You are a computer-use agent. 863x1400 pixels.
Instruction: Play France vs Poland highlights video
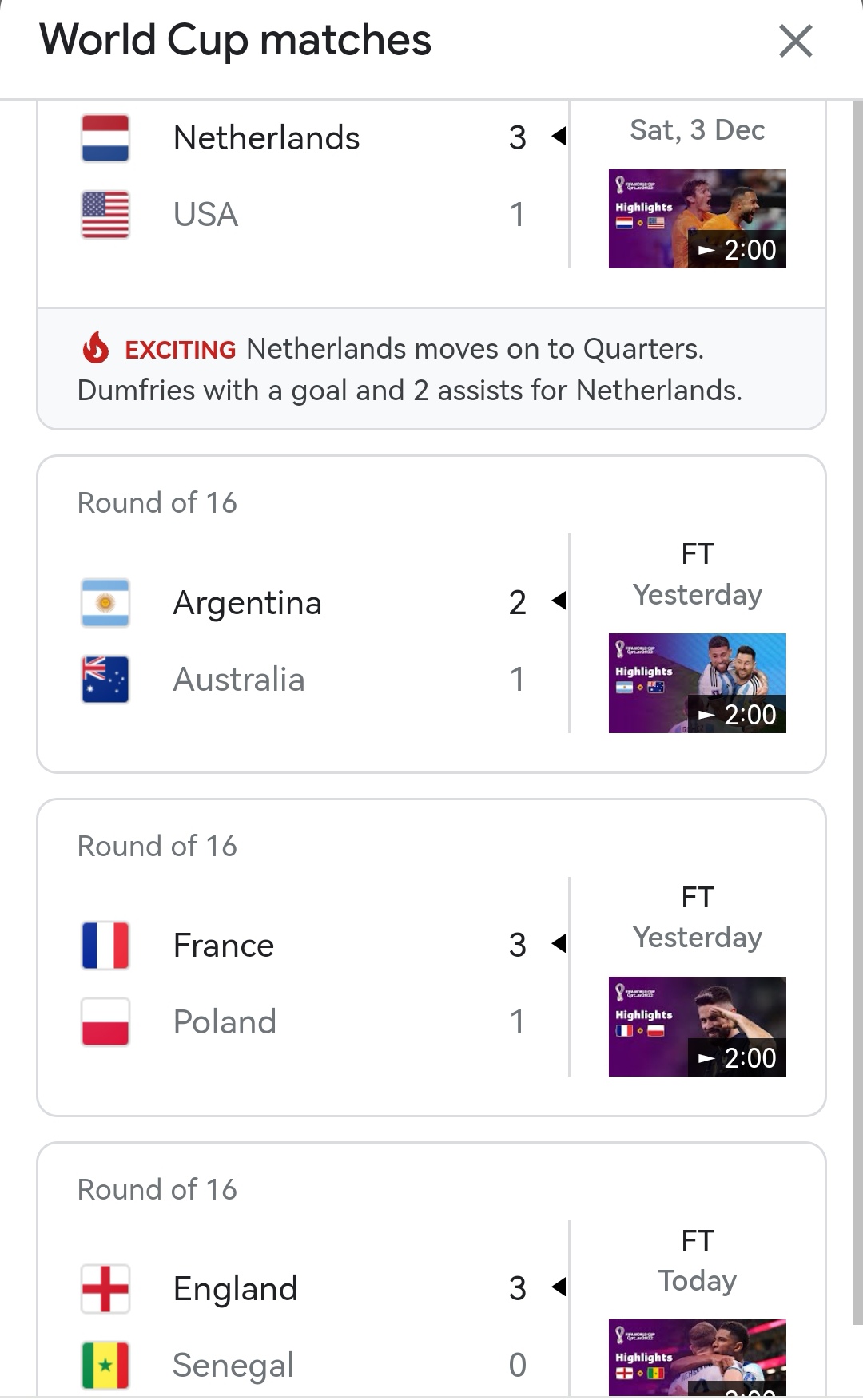pos(697,1026)
